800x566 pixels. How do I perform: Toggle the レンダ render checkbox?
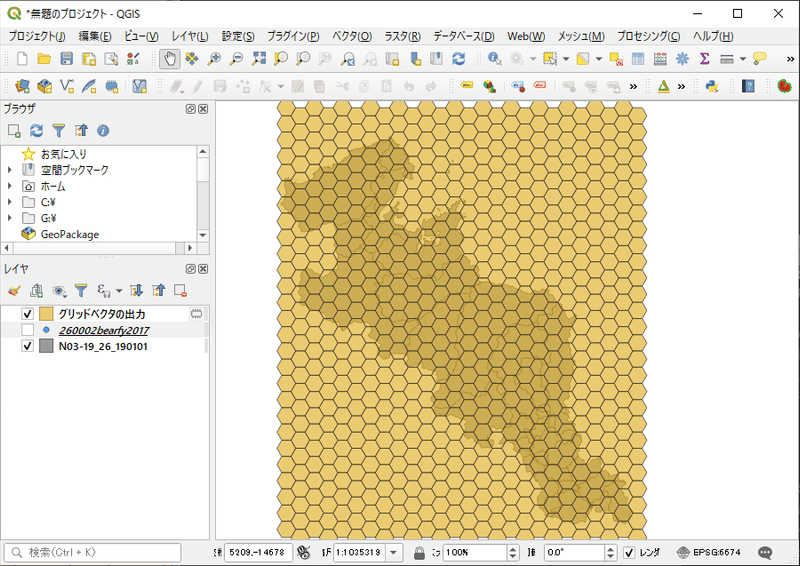(x=629, y=552)
